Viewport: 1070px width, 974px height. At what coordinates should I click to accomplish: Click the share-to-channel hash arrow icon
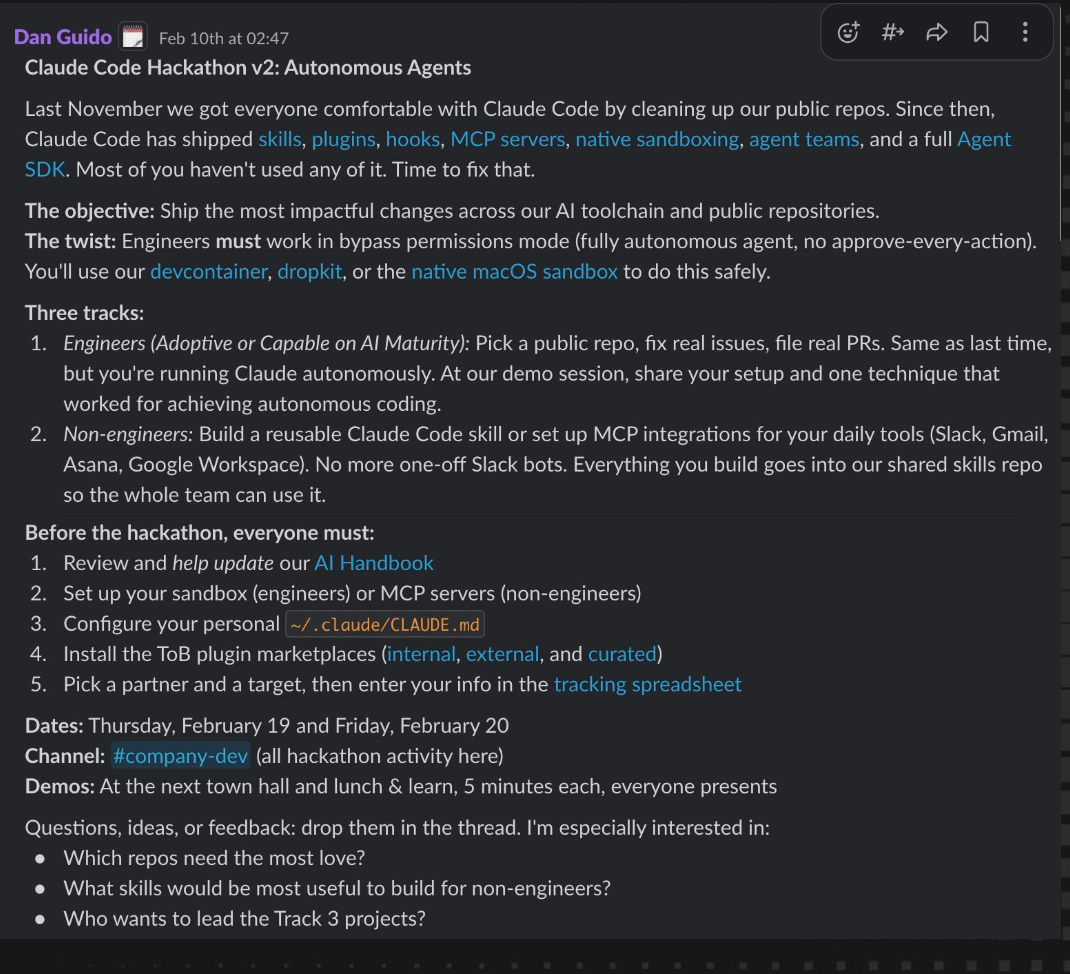[x=893, y=32]
